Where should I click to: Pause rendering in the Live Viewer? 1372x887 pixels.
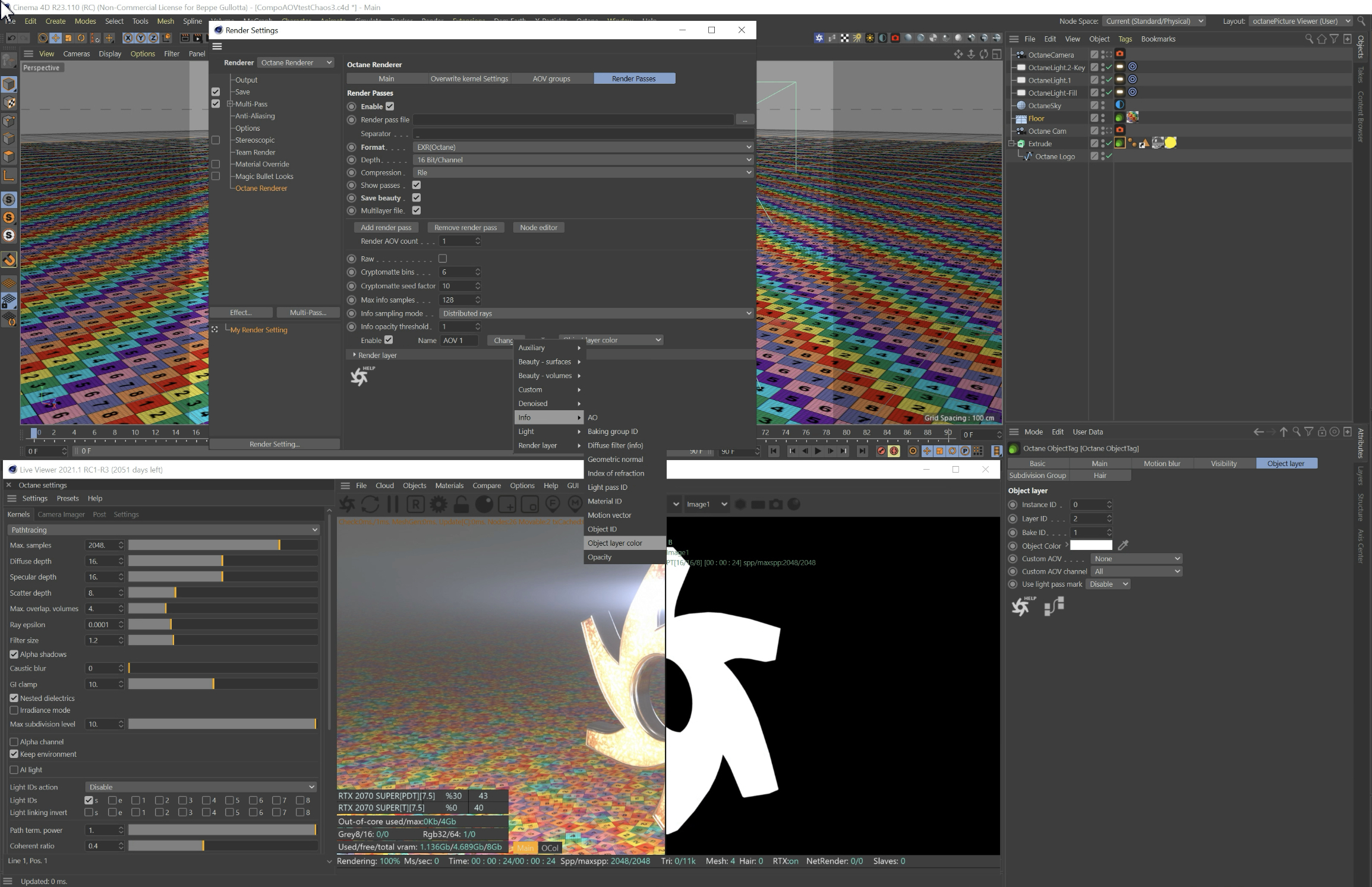(x=392, y=505)
